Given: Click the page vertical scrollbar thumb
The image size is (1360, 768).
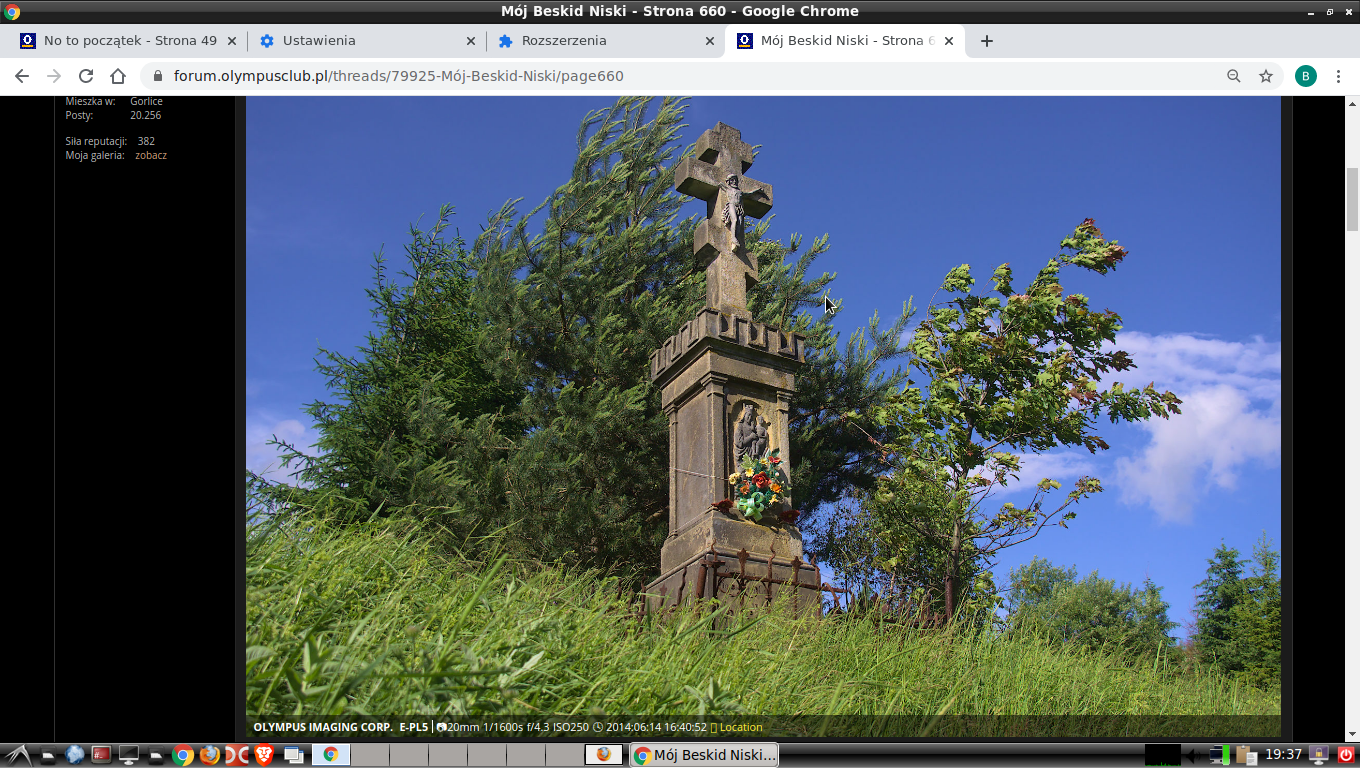Looking at the screenshot, I should click(x=1352, y=200).
